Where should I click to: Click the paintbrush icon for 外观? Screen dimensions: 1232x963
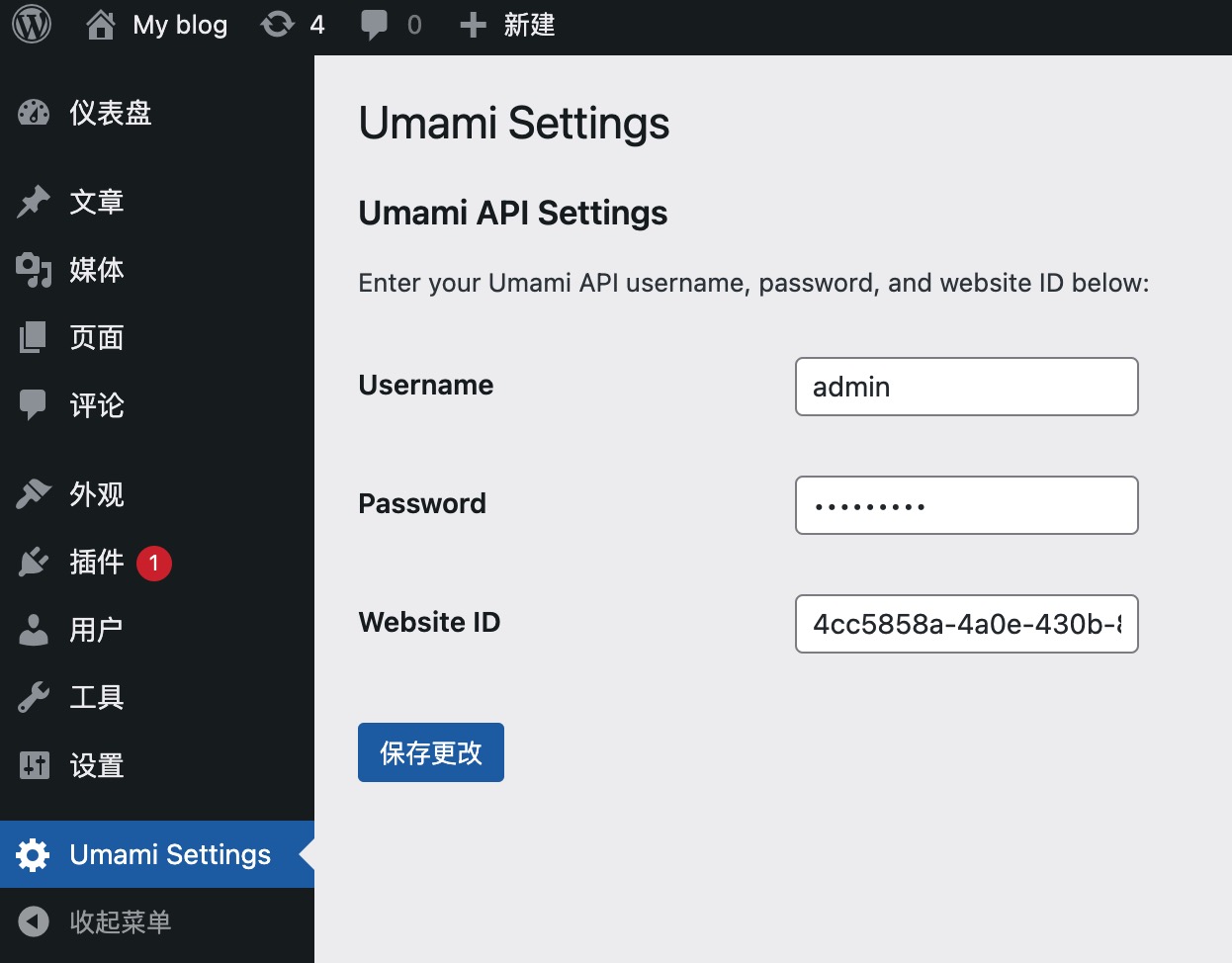tap(34, 493)
